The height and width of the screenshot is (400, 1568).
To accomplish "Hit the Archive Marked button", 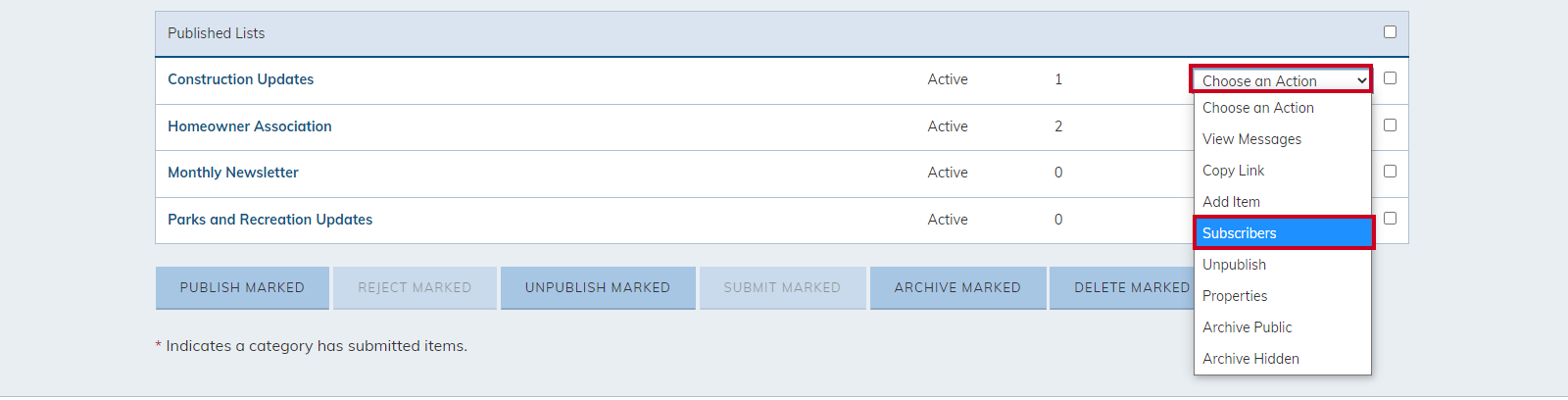I will 957,288.
